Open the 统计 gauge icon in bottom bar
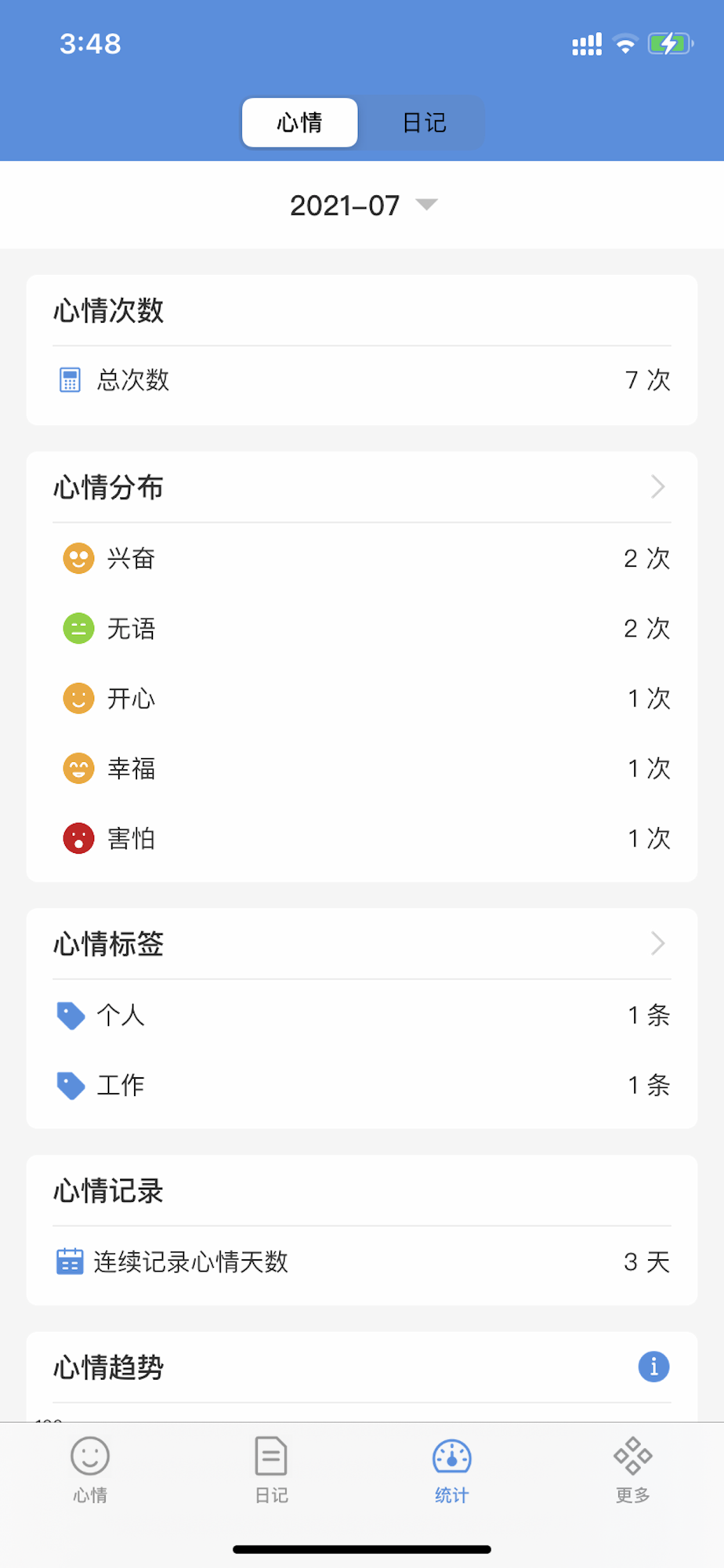Screen dimensions: 724x1568 [452, 1457]
